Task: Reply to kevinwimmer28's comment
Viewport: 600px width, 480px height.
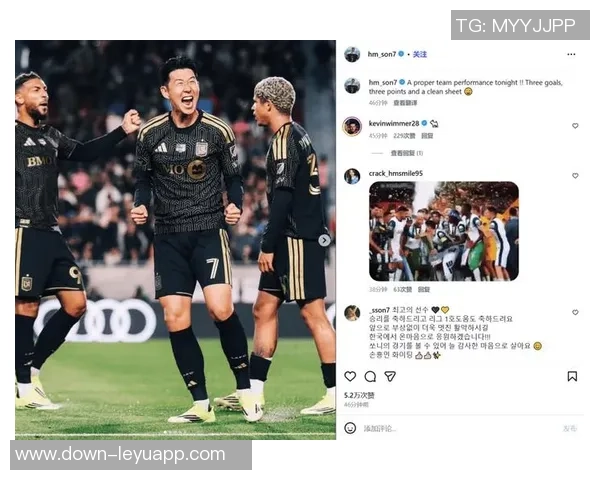Action: coord(427,136)
